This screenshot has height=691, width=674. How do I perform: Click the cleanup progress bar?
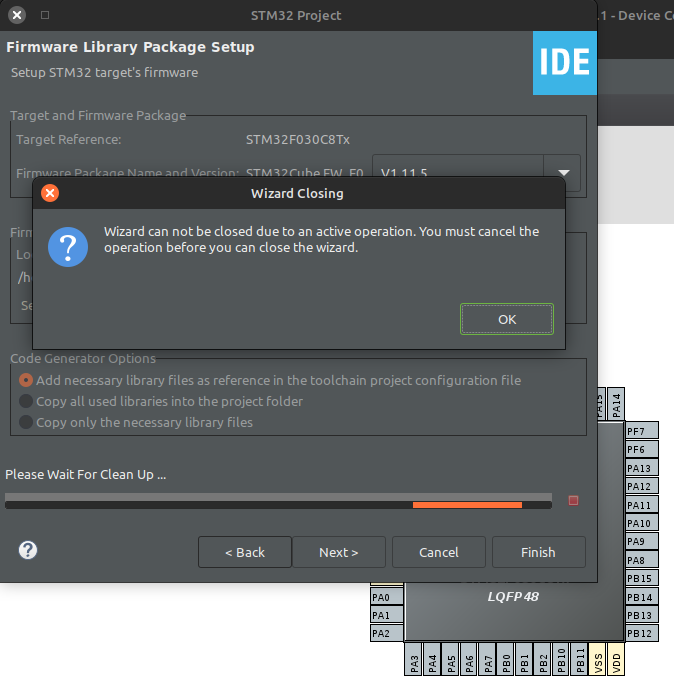click(278, 501)
